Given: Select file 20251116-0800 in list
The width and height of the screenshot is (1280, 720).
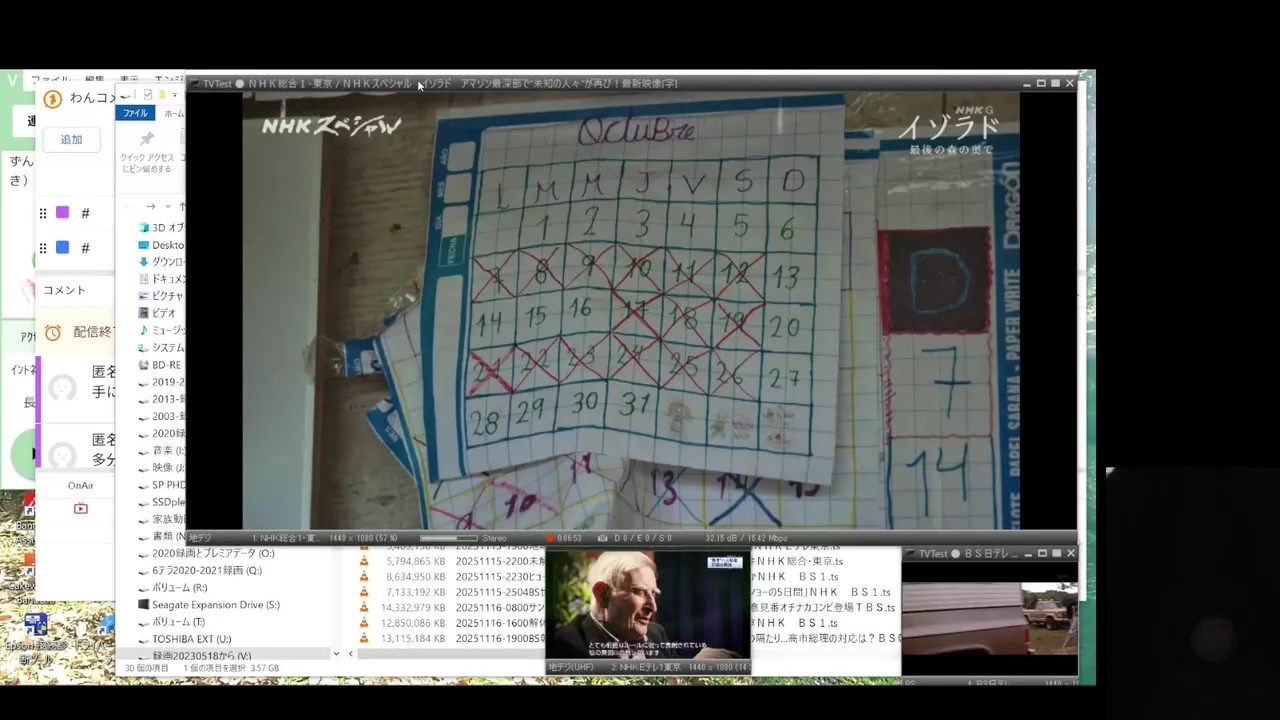Looking at the screenshot, I should click(499, 607).
